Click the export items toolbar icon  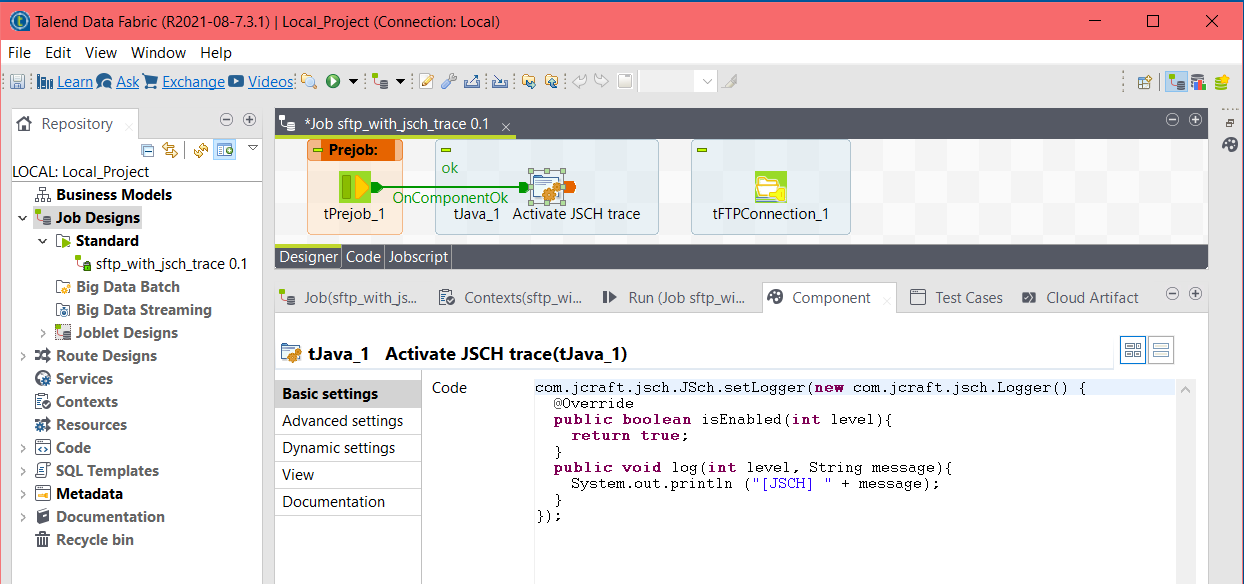coord(472,82)
